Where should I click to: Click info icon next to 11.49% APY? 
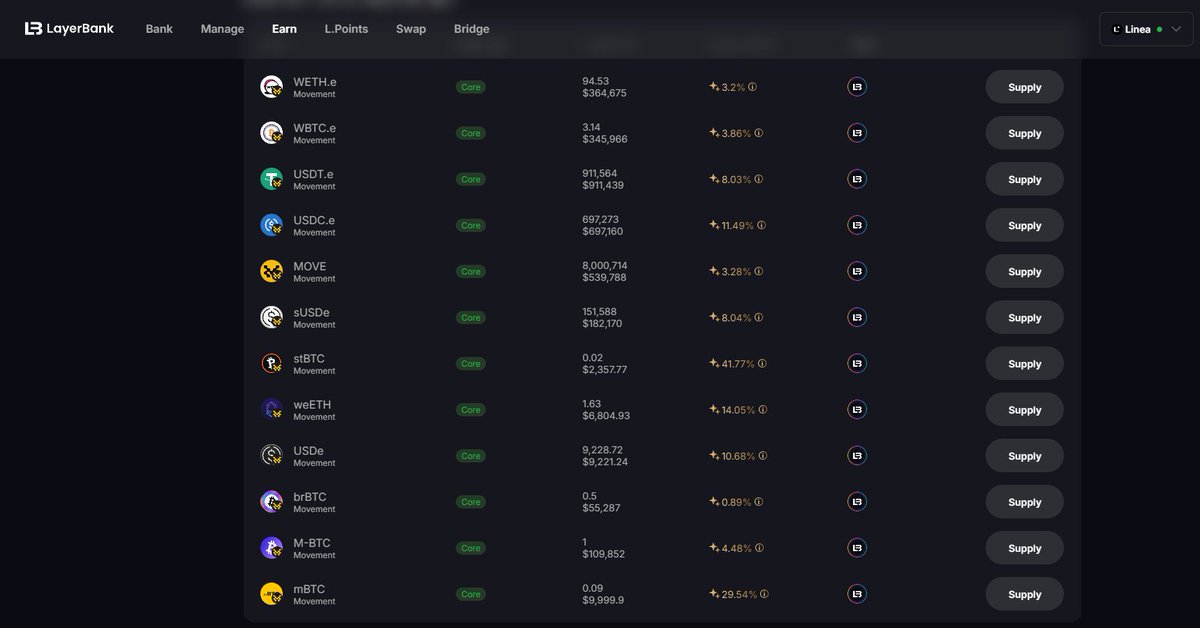tap(762, 225)
